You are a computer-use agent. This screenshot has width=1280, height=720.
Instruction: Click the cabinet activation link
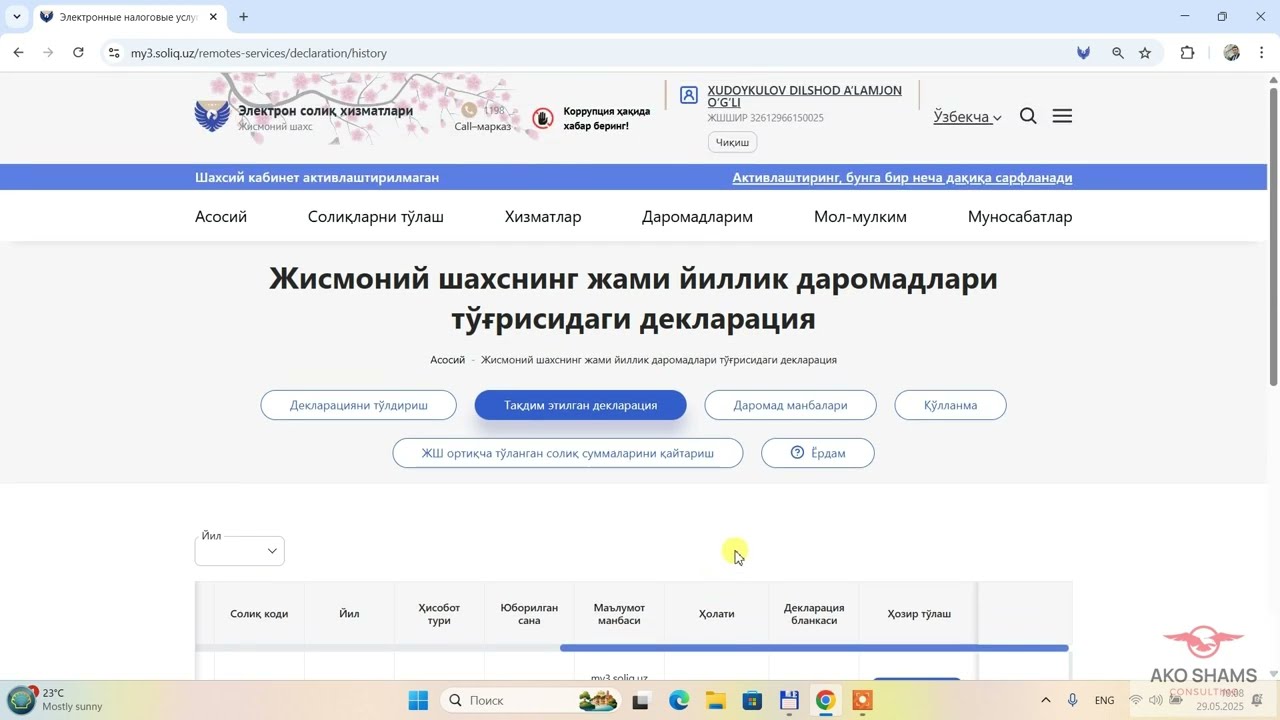click(902, 178)
